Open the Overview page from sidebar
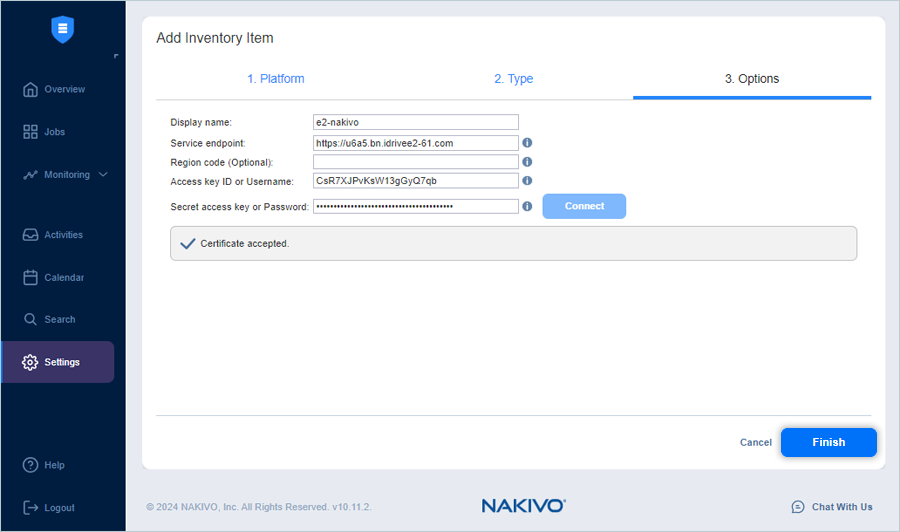This screenshot has width=900, height=532. (54, 89)
